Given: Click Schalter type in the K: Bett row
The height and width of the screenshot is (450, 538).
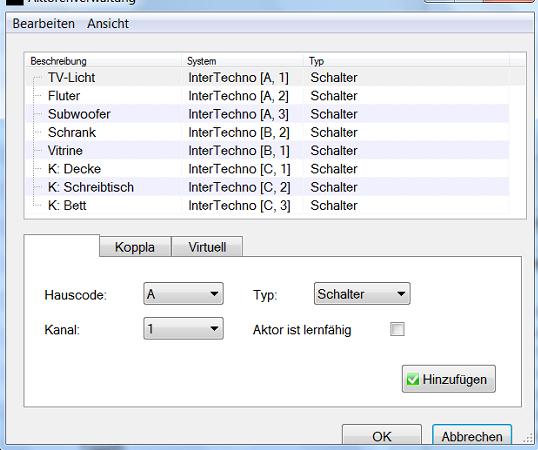Looking at the screenshot, I should click(334, 205).
